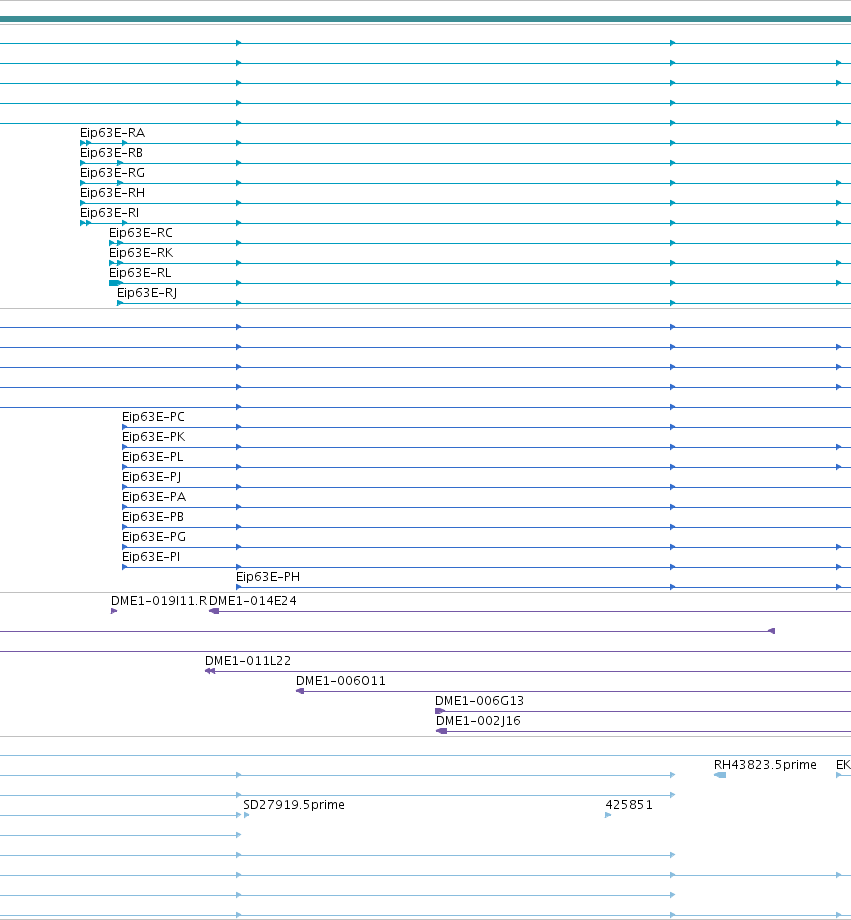Click the RH43823.5prime light-blue arrow glyph
851x920 pixels.
point(720,775)
